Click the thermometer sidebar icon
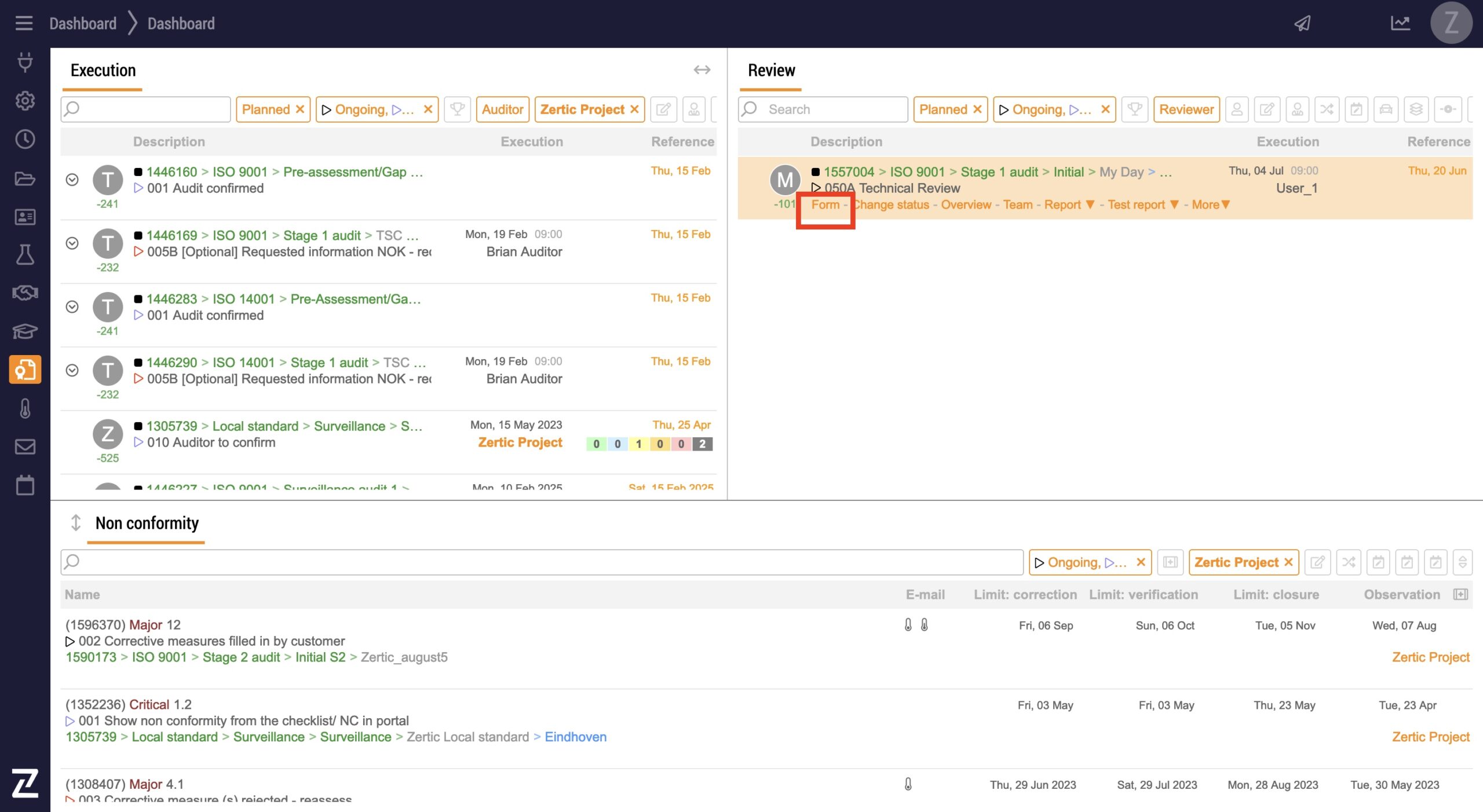 click(x=25, y=408)
